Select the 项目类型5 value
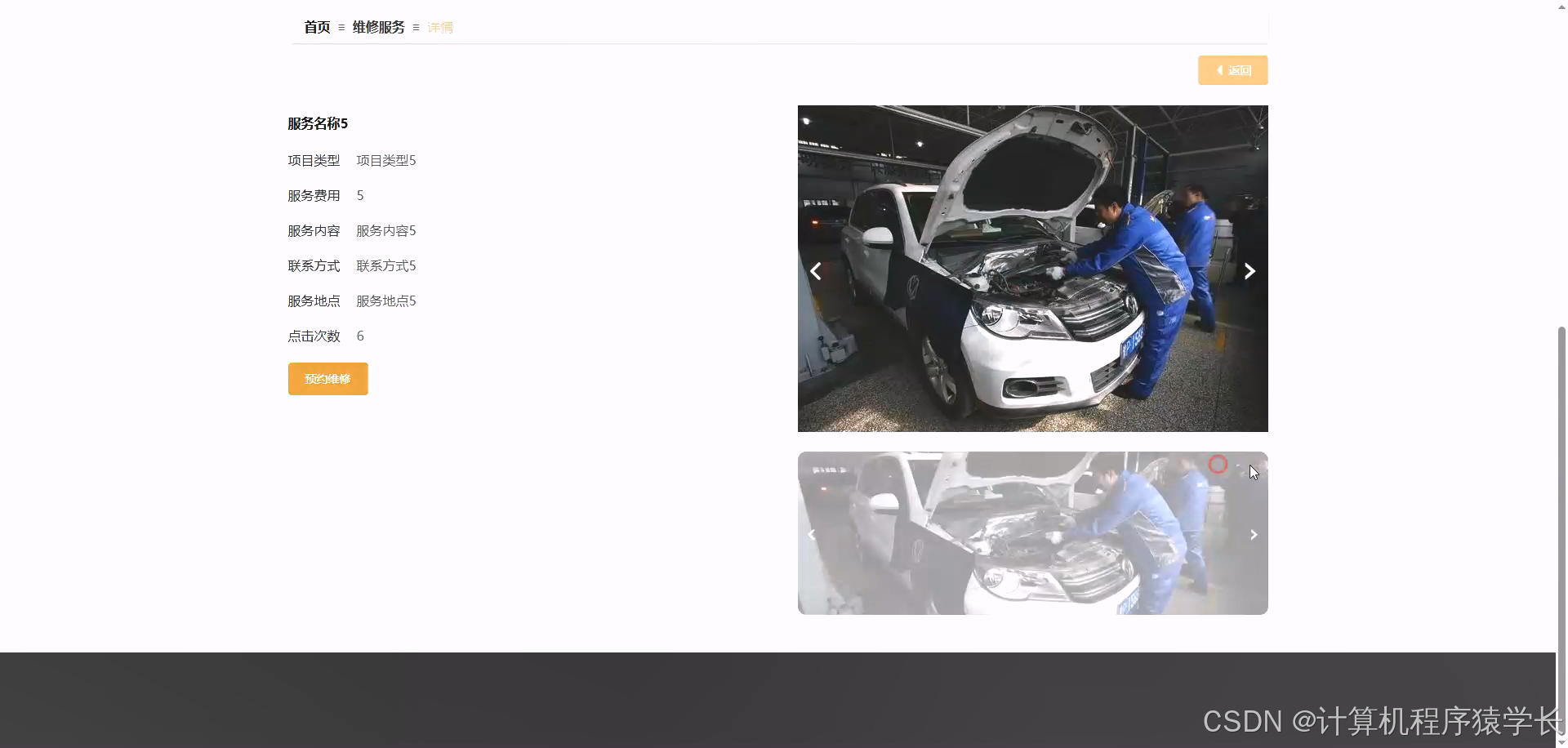1568x748 pixels. point(386,161)
